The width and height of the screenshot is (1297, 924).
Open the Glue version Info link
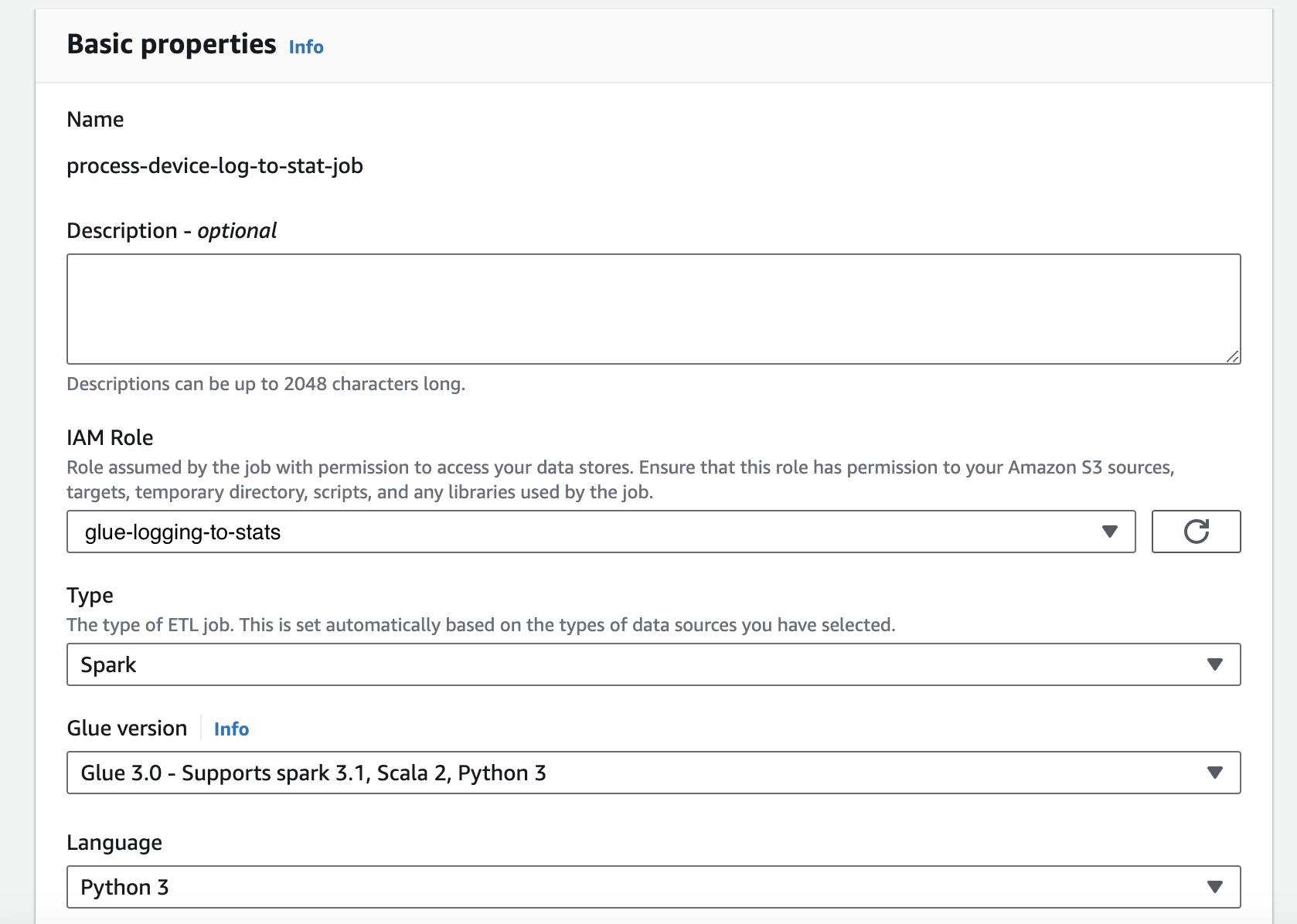(x=231, y=729)
